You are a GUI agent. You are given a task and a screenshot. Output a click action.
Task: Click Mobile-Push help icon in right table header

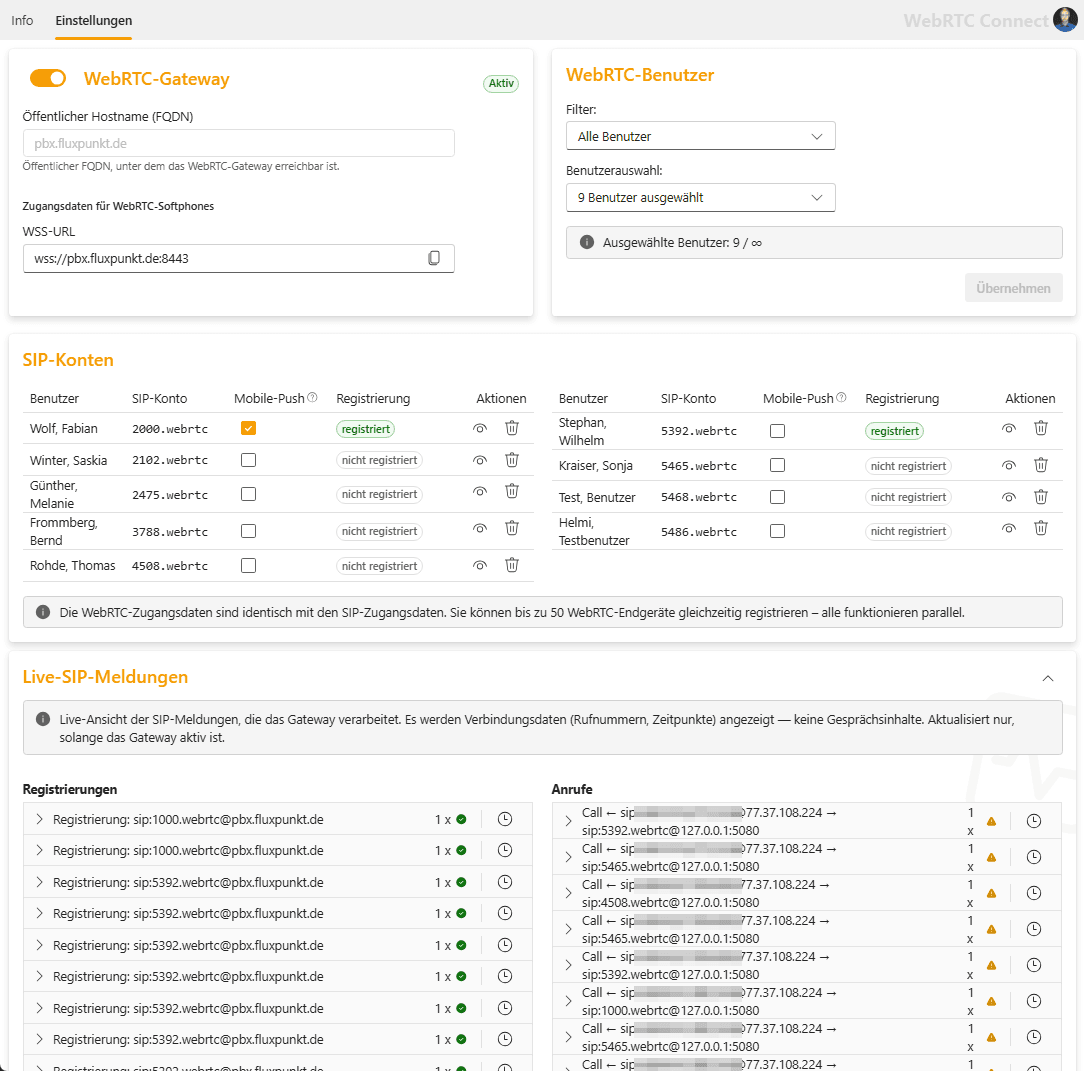pyautogui.click(x=841, y=397)
